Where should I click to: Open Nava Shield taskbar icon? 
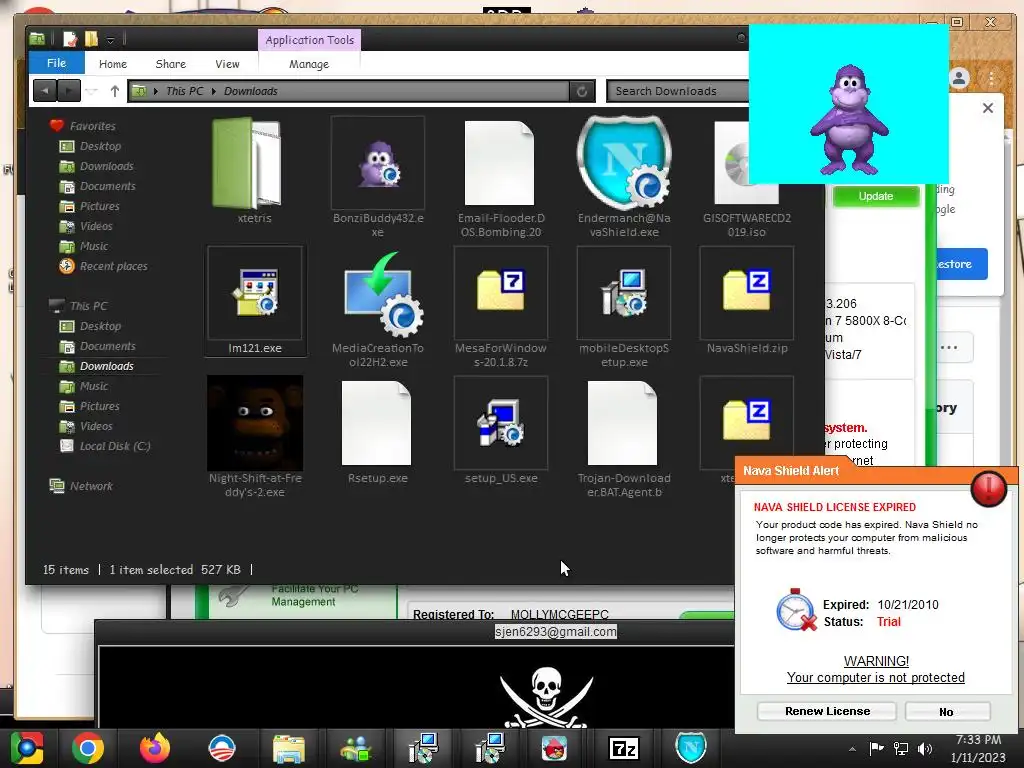691,748
